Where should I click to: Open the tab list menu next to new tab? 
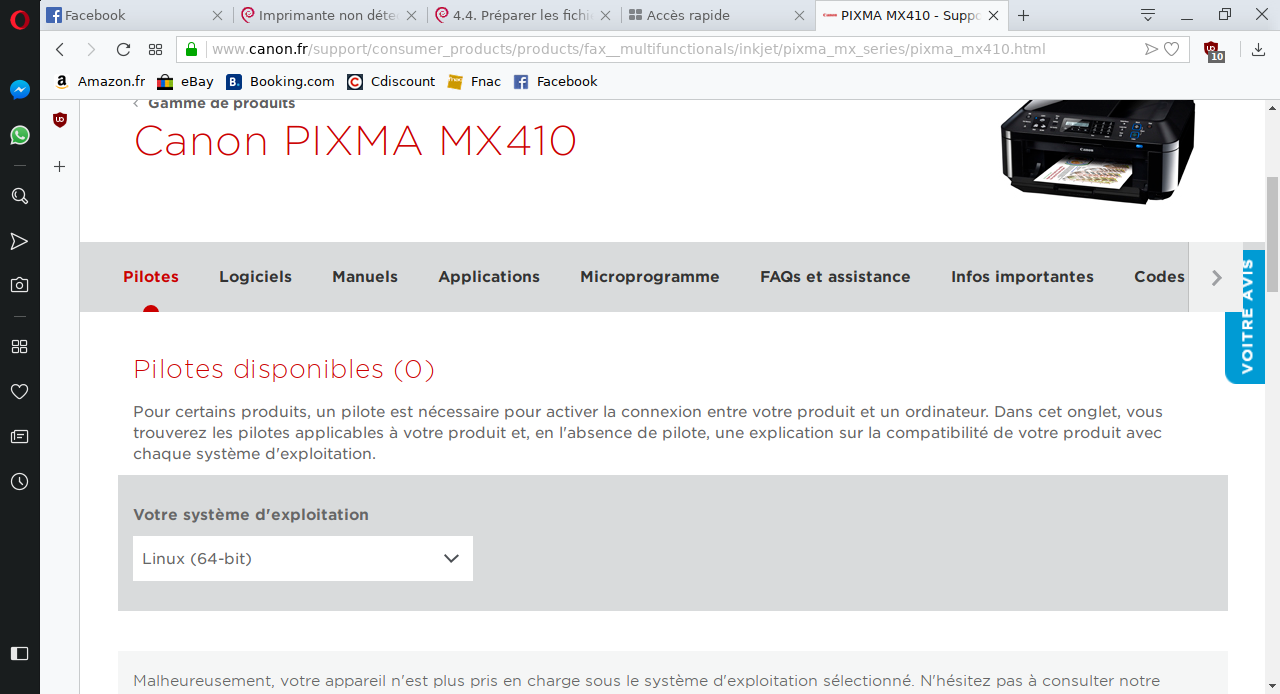pyautogui.click(x=1148, y=15)
